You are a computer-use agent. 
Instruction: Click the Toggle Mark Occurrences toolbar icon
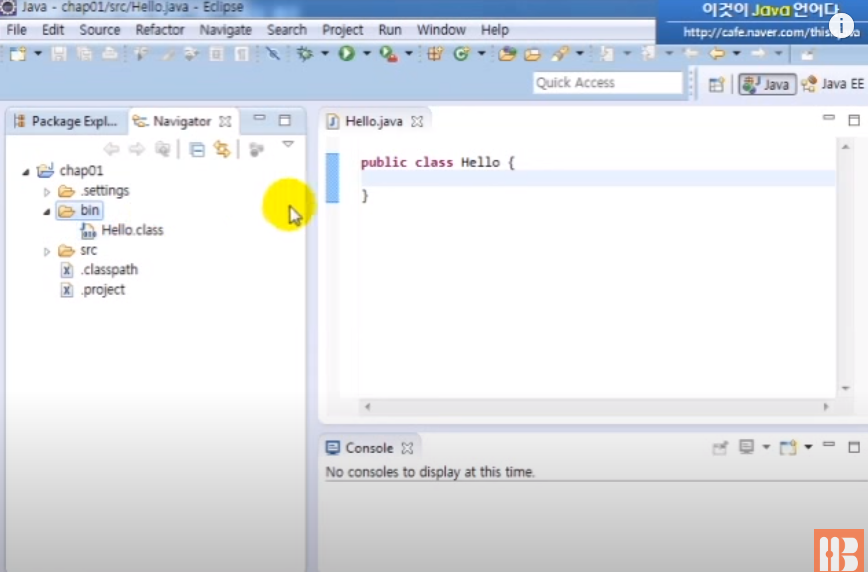pyautogui.click(x=167, y=54)
